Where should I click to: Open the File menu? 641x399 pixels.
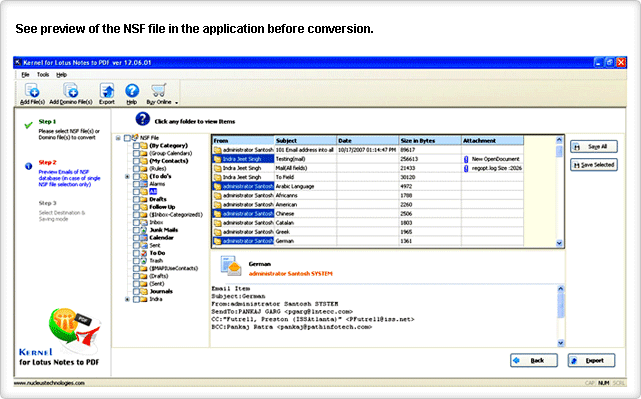pyautogui.click(x=25, y=75)
